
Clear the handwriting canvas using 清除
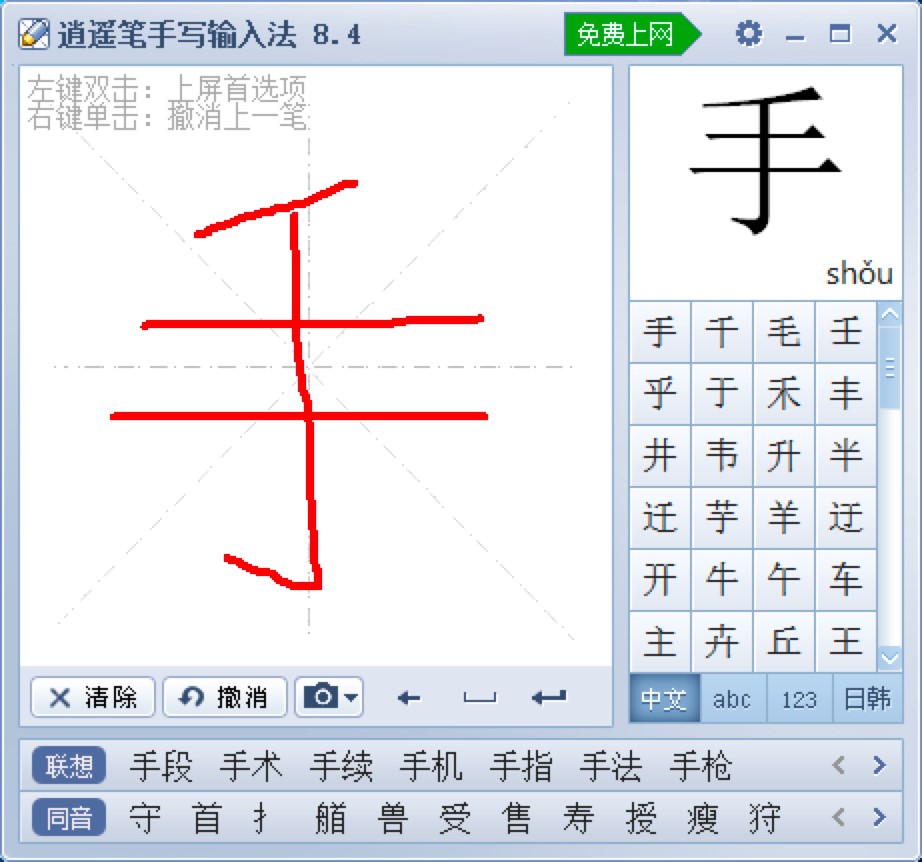pyautogui.click(x=92, y=698)
